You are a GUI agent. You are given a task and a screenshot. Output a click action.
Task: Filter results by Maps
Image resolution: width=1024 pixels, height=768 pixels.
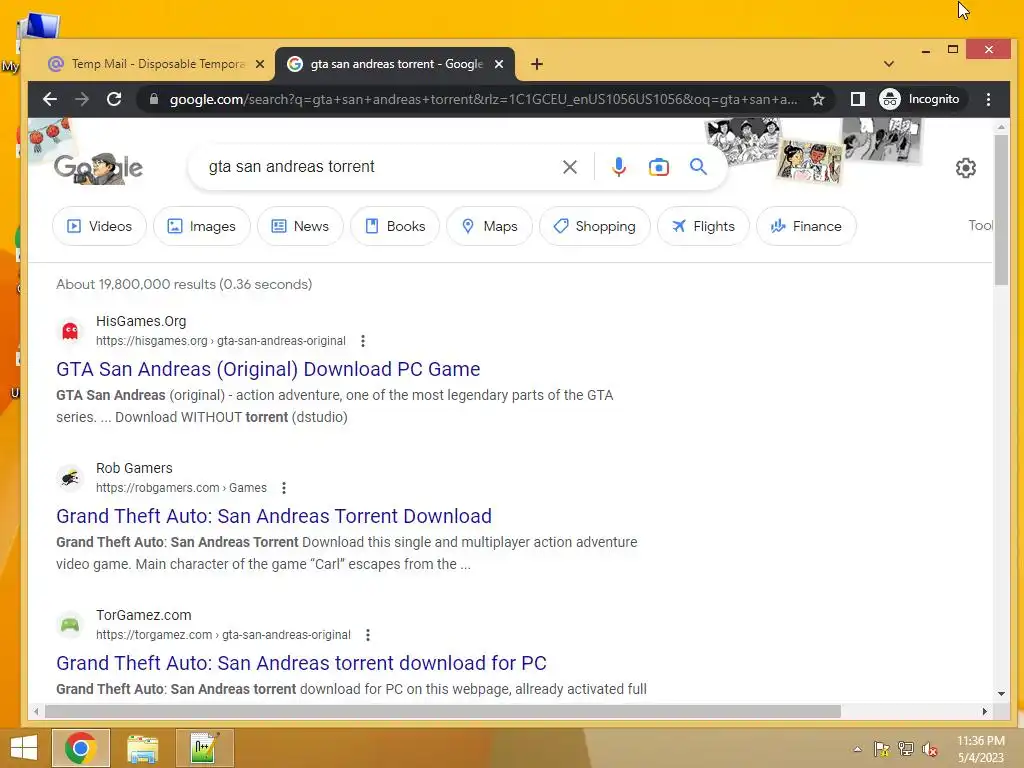click(489, 226)
